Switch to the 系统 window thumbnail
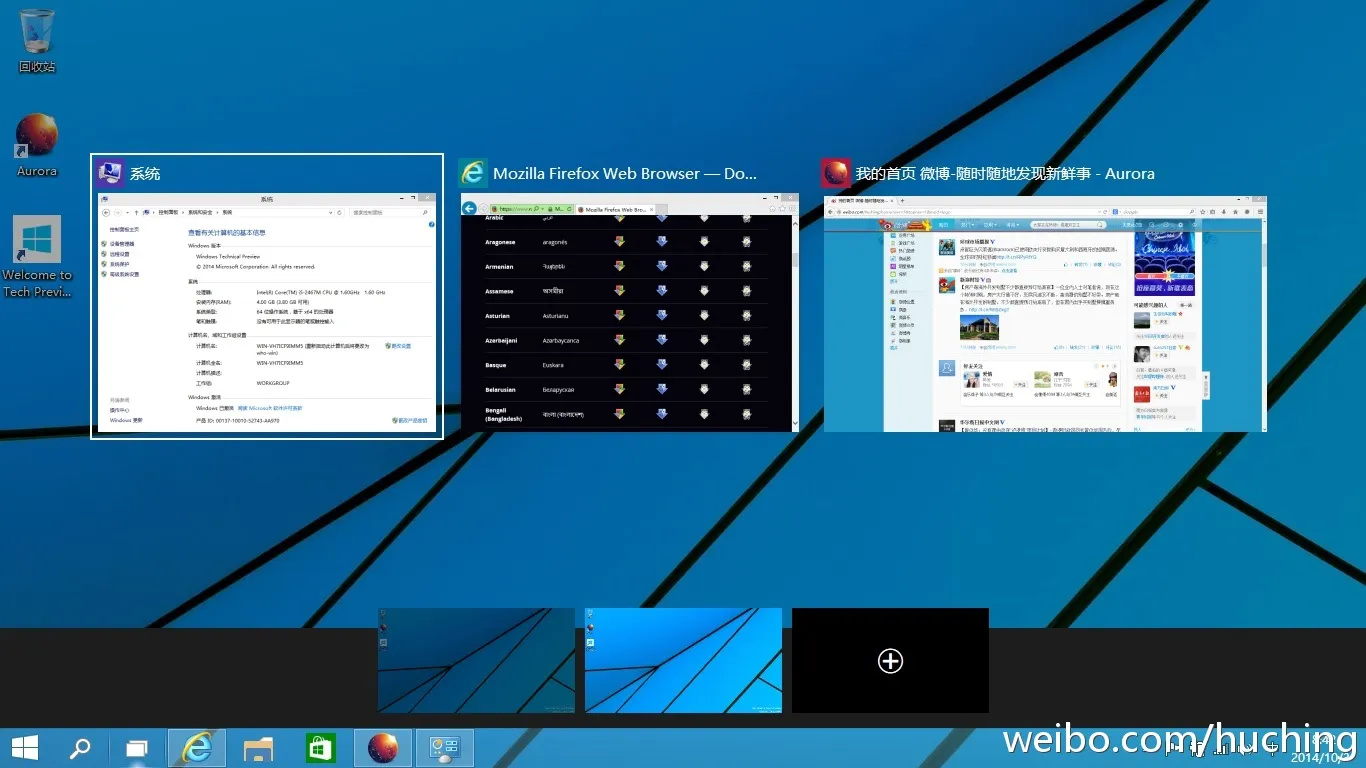 pyautogui.click(x=267, y=313)
